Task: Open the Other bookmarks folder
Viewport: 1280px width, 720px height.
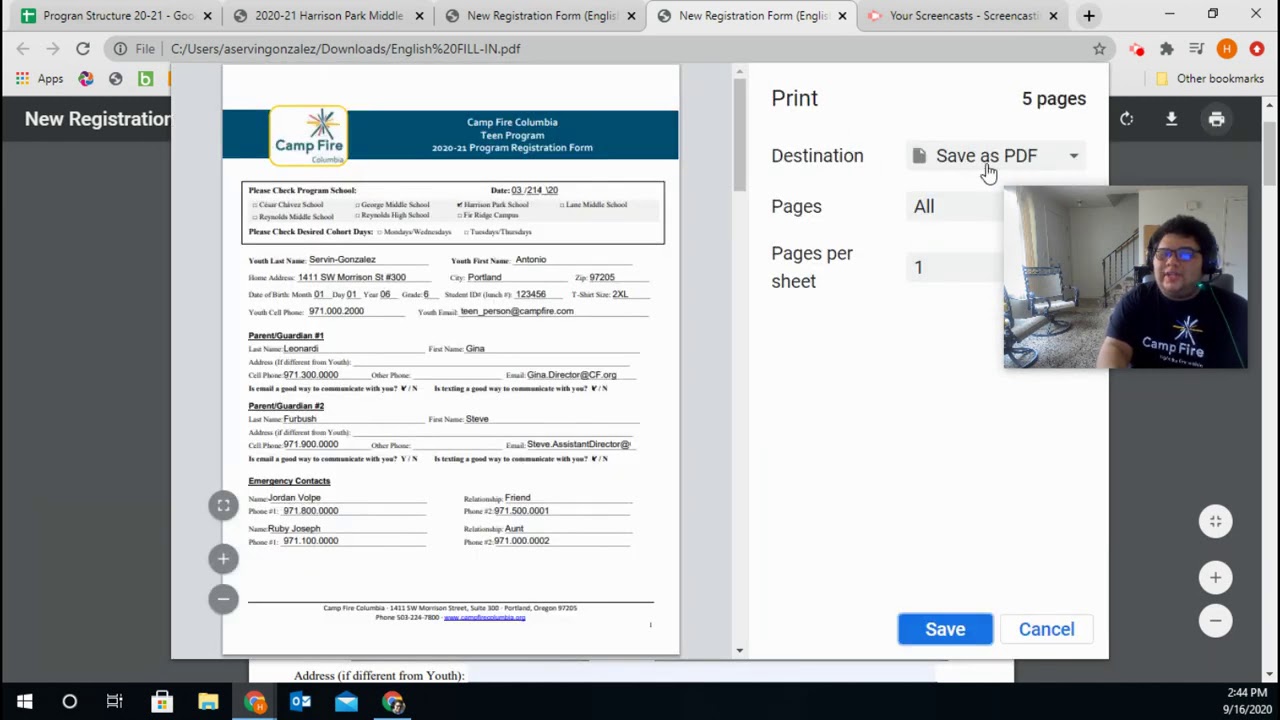Action: 1209,78
